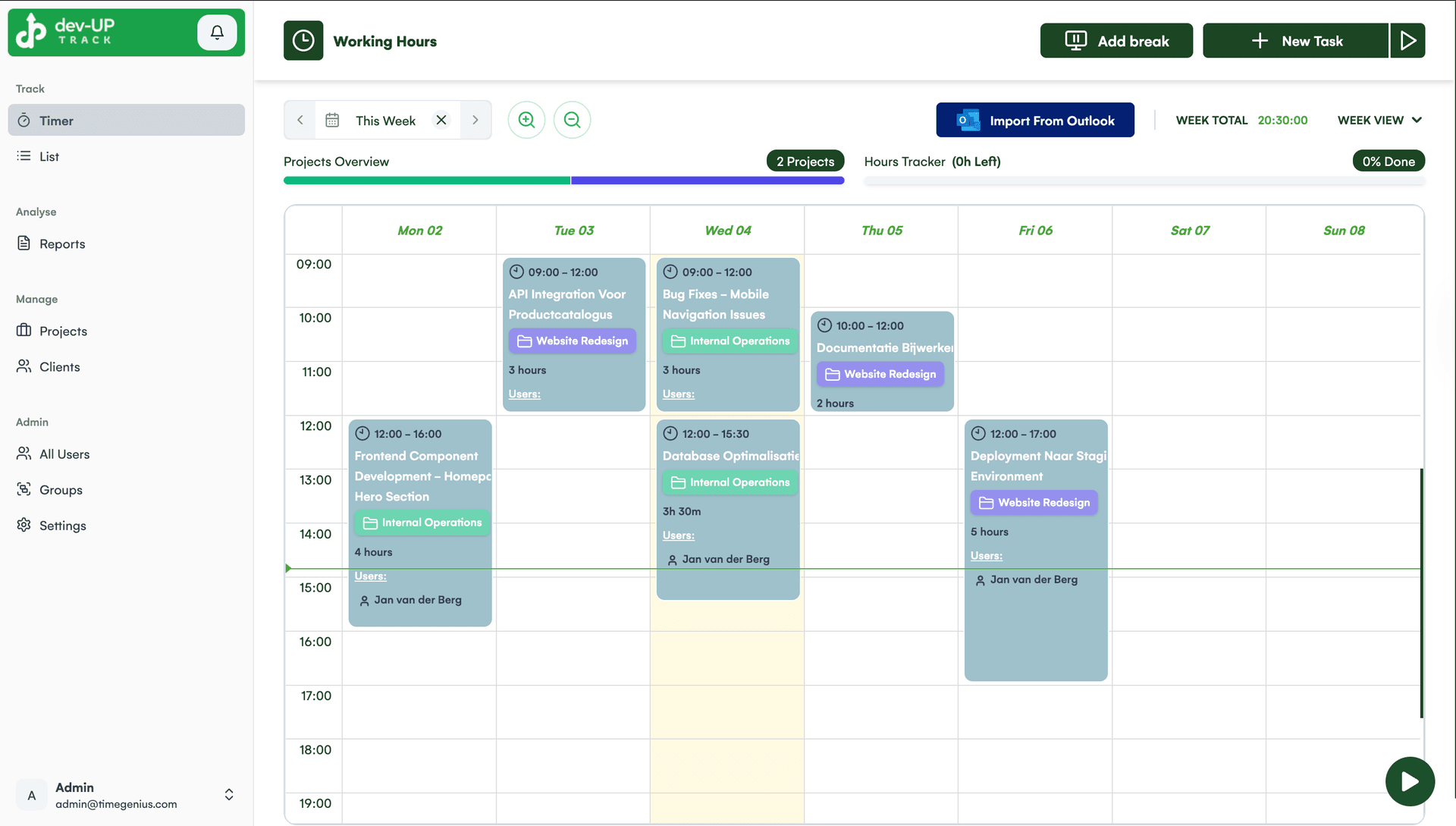1456x826 pixels.
Task: Open Groups under Admin
Action: point(61,489)
